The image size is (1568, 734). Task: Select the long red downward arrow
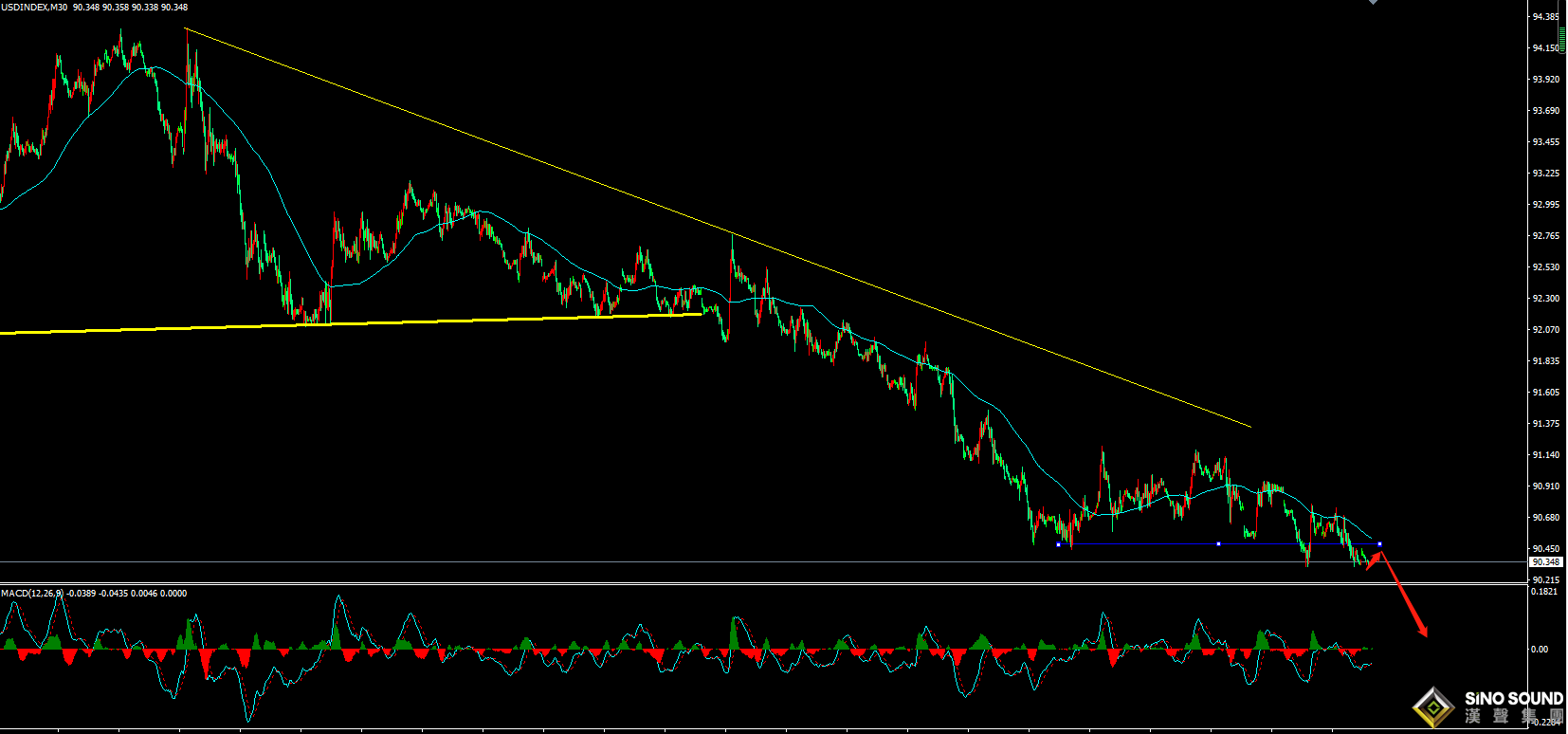[x=1405, y=595]
